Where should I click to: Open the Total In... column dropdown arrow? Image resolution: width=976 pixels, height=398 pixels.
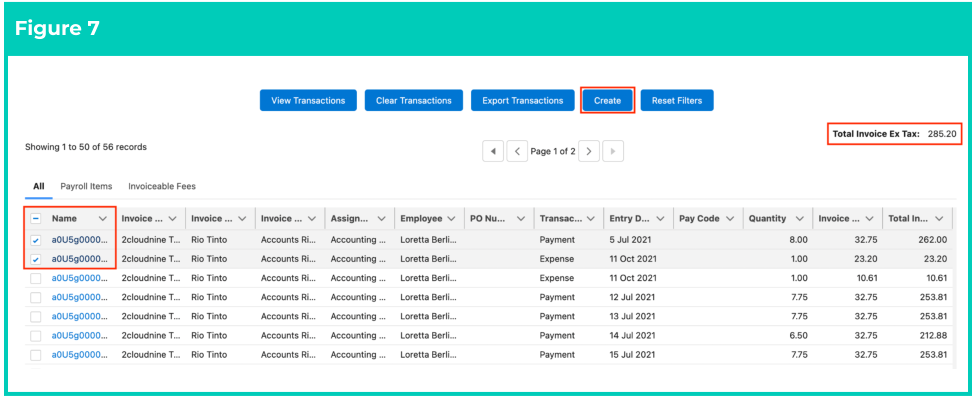coord(939,219)
